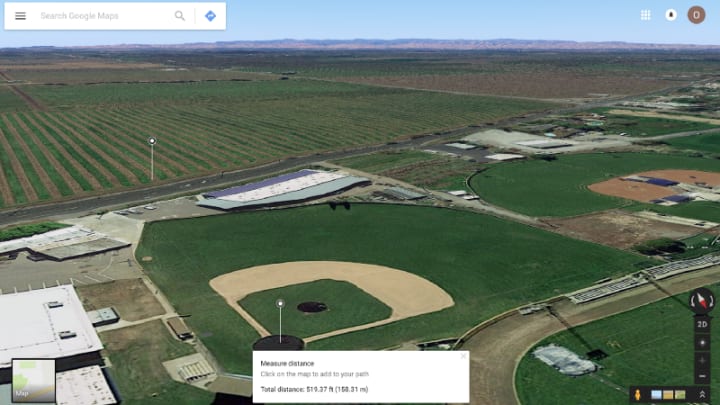Open the hamburger main menu
Viewport: 720px width, 405px height.
(x=20, y=16)
